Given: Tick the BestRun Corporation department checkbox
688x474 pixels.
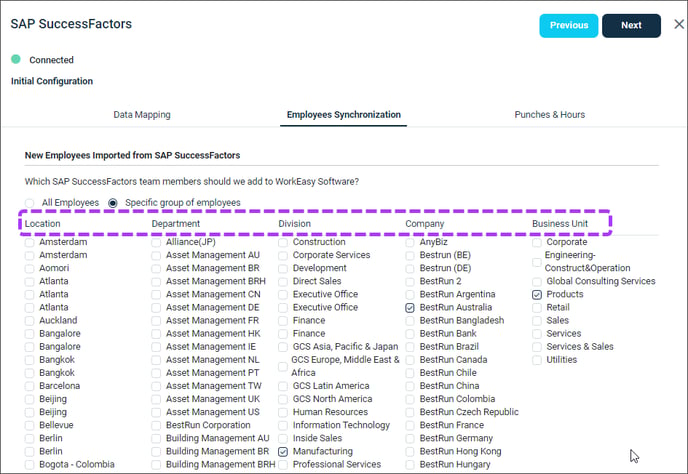Looking at the screenshot, I should [156, 425].
